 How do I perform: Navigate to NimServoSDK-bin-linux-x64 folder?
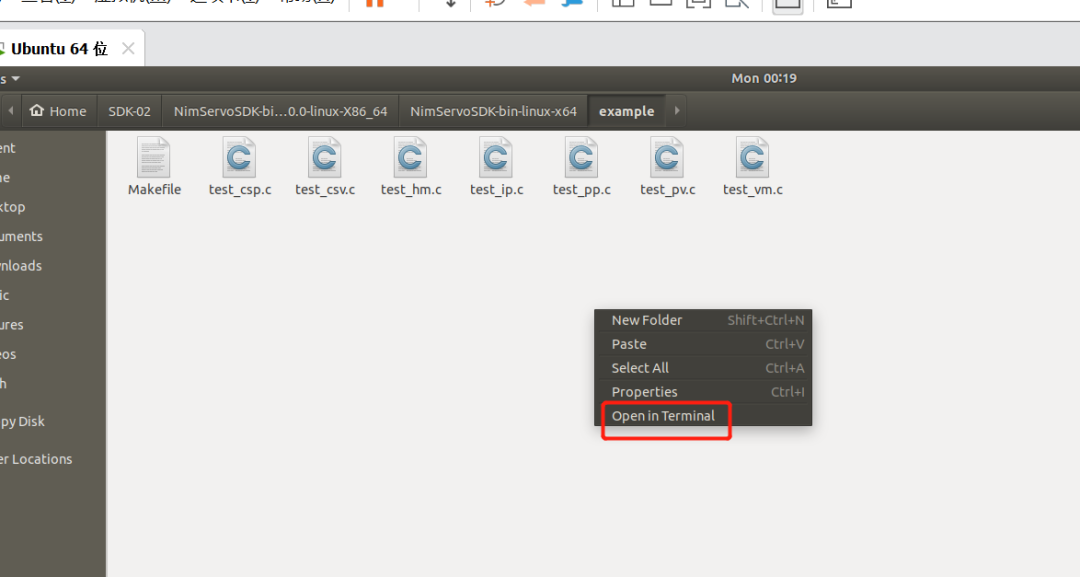pyautogui.click(x=493, y=111)
